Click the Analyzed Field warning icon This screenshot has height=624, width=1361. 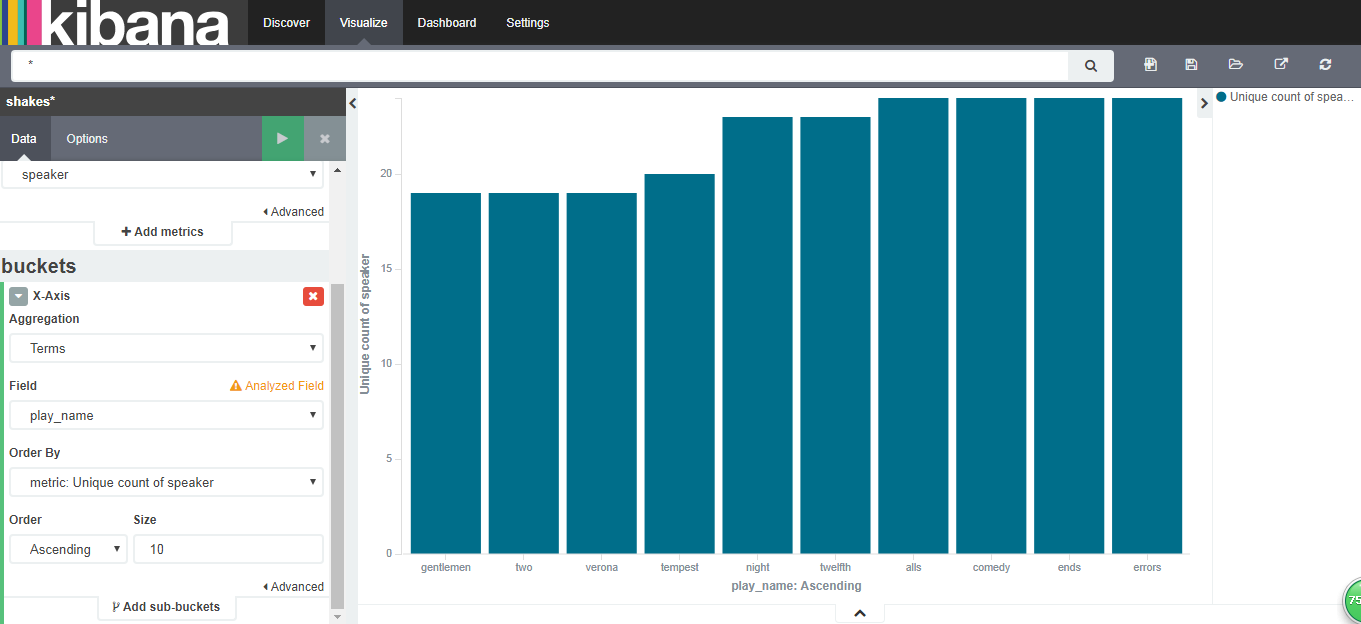(236, 385)
